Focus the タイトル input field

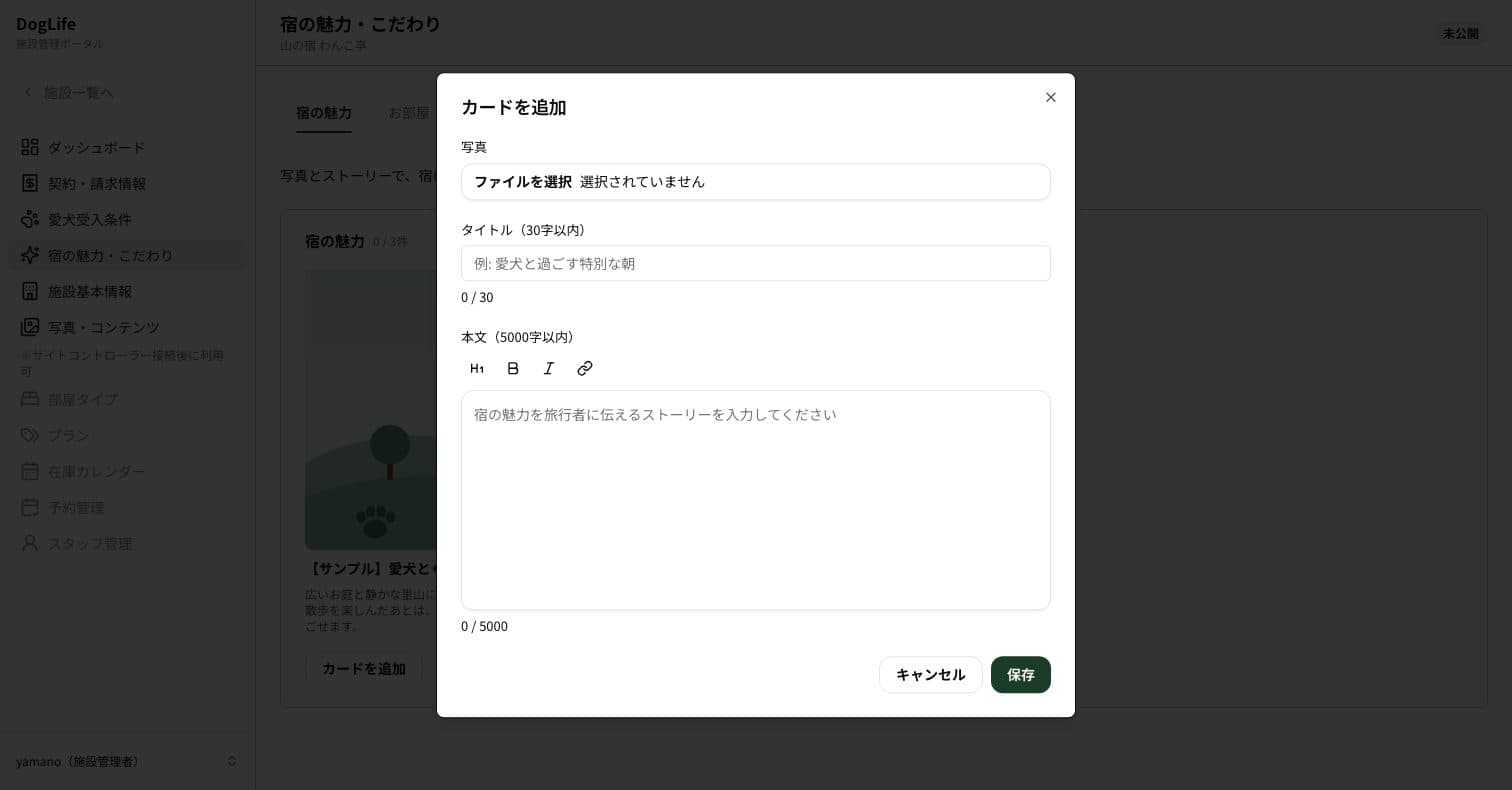click(x=756, y=263)
